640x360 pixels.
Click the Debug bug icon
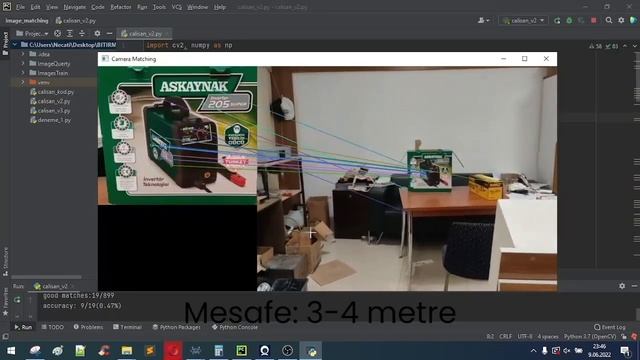click(x=569, y=20)
